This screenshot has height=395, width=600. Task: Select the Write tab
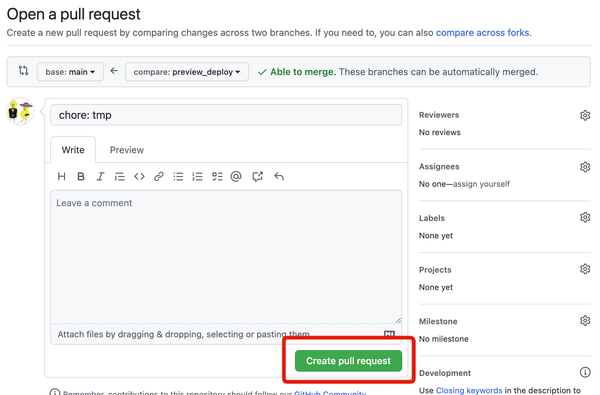(73, 150)
